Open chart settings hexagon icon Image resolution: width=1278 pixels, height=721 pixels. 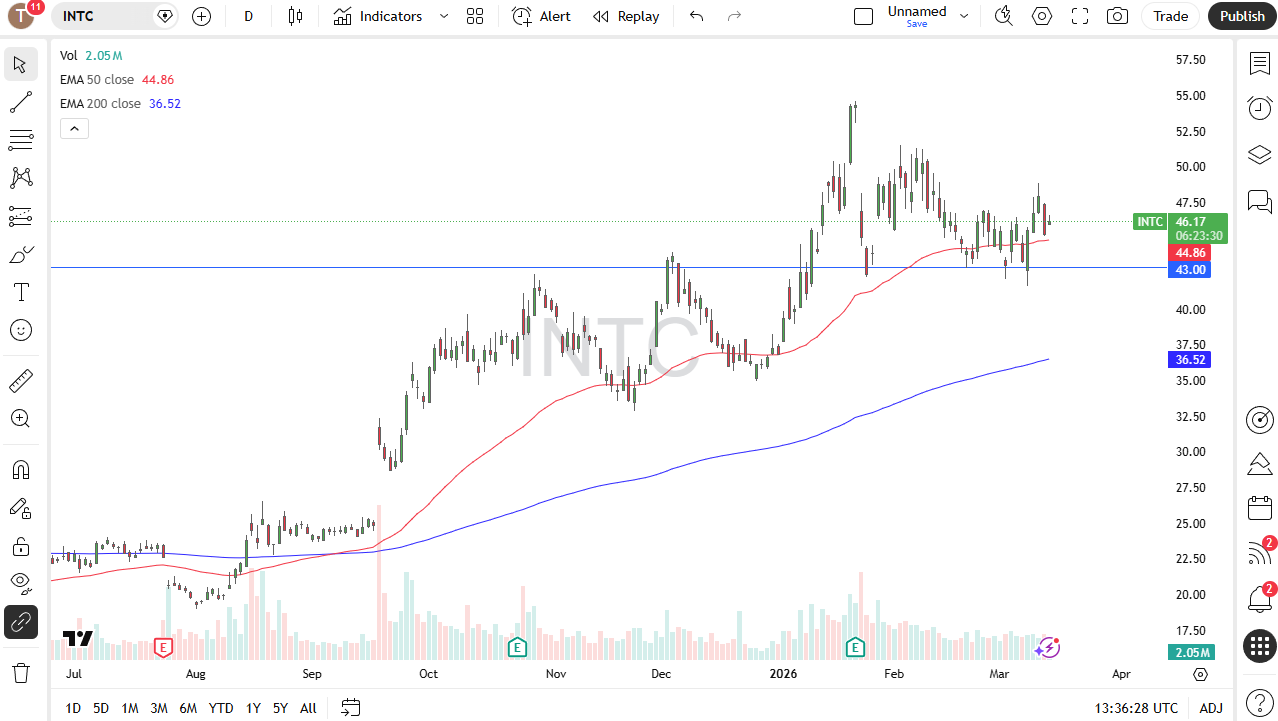coord(1042,16)
